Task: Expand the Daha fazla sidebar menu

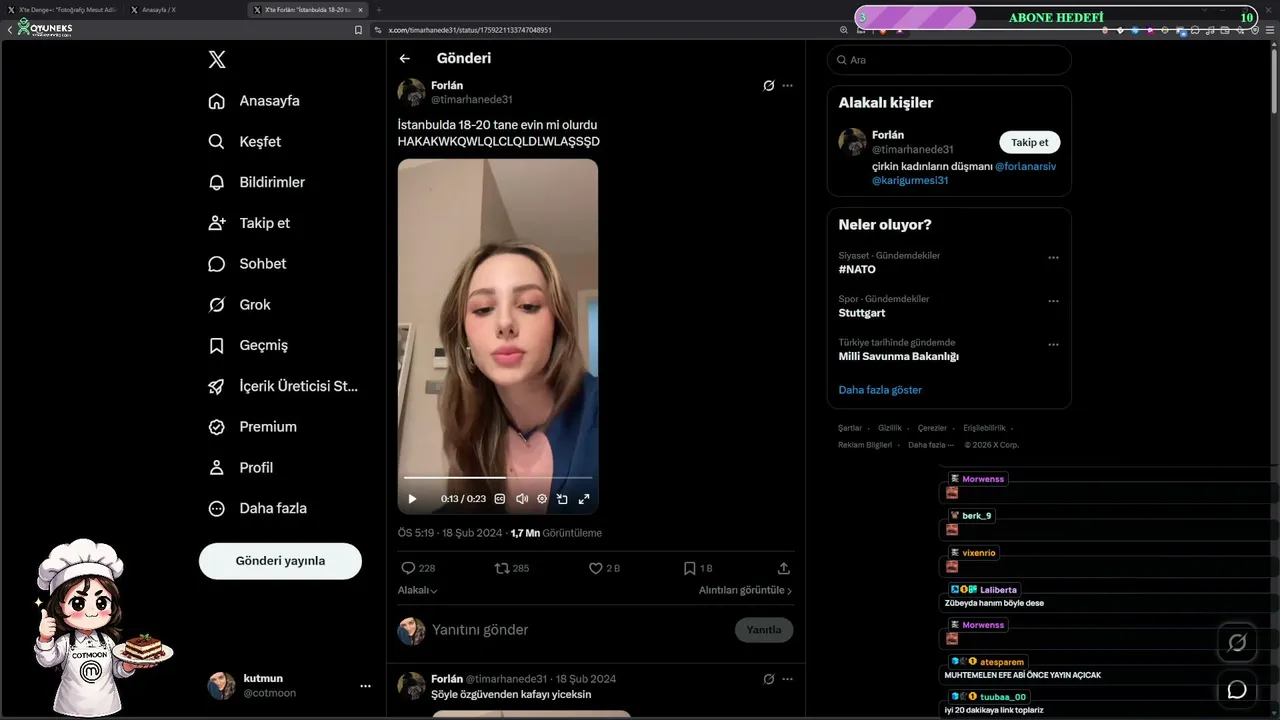Action: pos(257,508)
